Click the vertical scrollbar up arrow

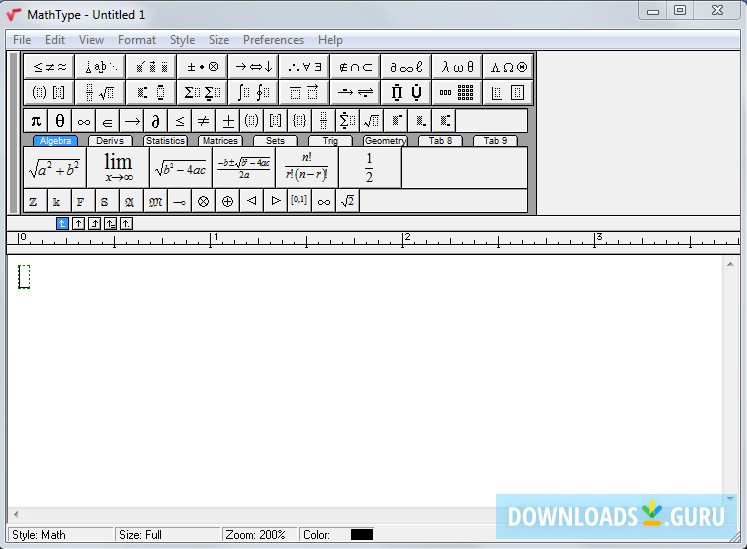coord(730,264)
